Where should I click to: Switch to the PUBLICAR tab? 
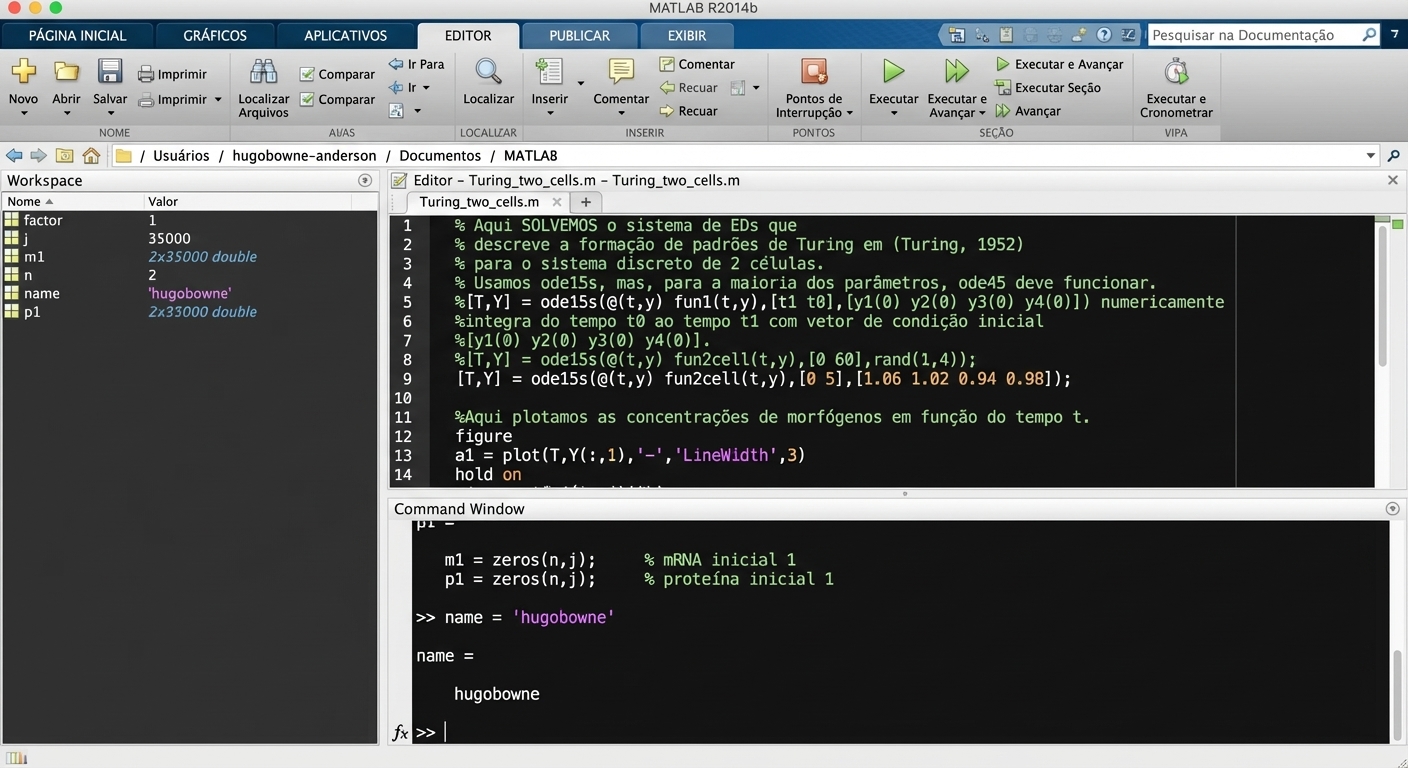[x=579, y=35]
